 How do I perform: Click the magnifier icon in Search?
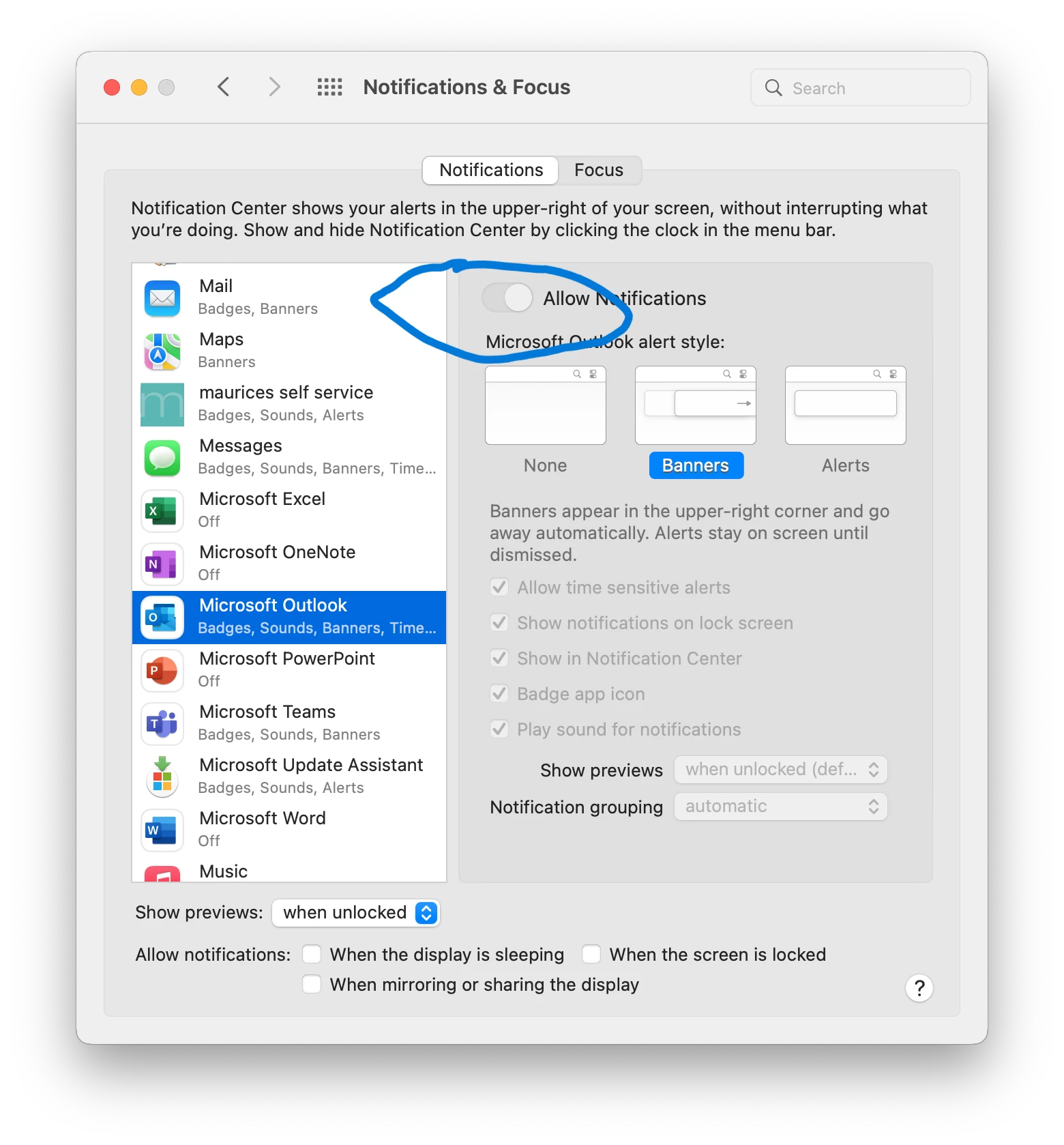[773, 87]
